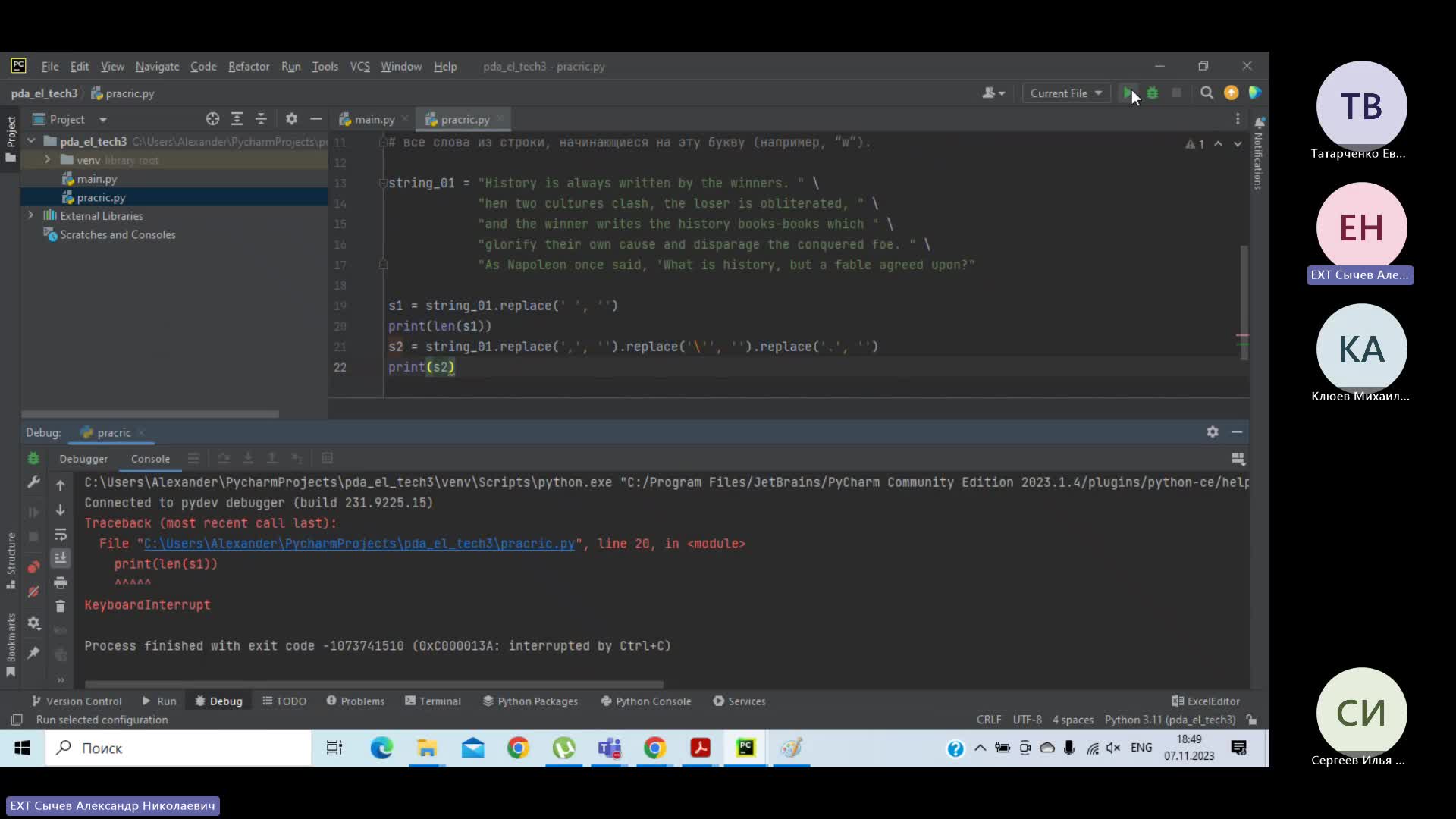Restore debug layout icon

[1238, 459]
